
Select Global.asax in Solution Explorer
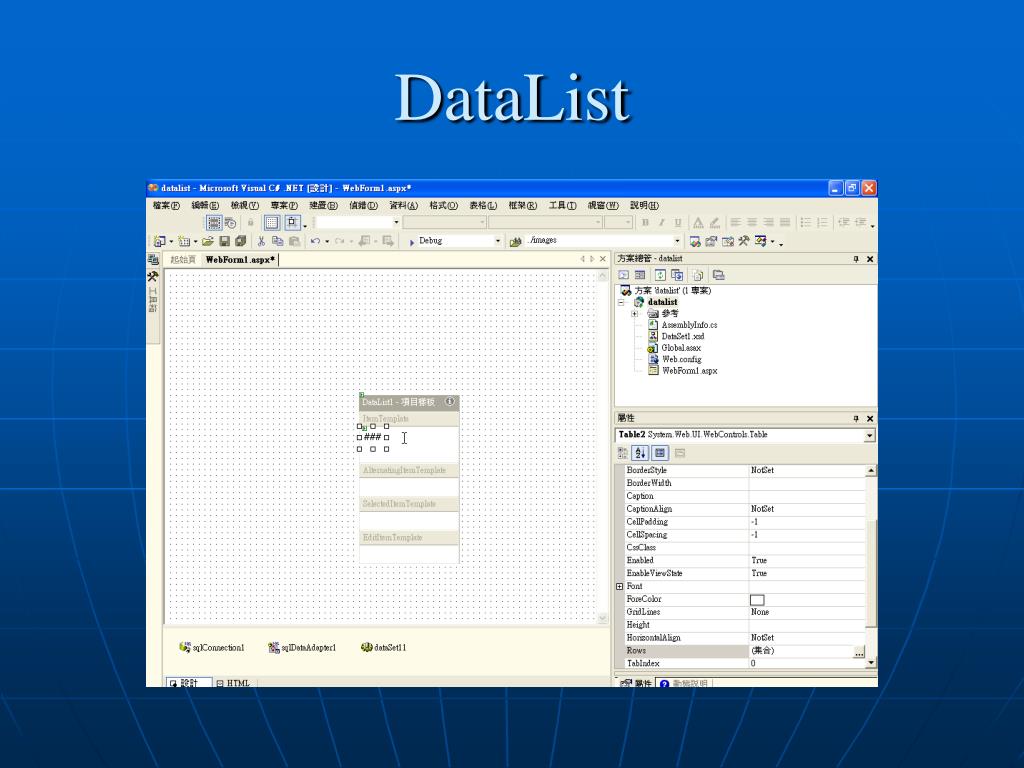coord(680,348)
